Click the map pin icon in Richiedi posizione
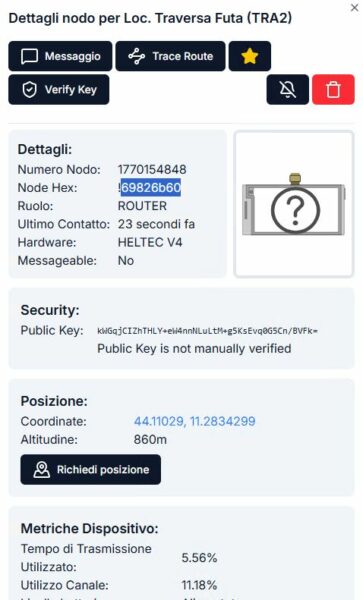Viewport: 363px width, 600px height. 41,470
